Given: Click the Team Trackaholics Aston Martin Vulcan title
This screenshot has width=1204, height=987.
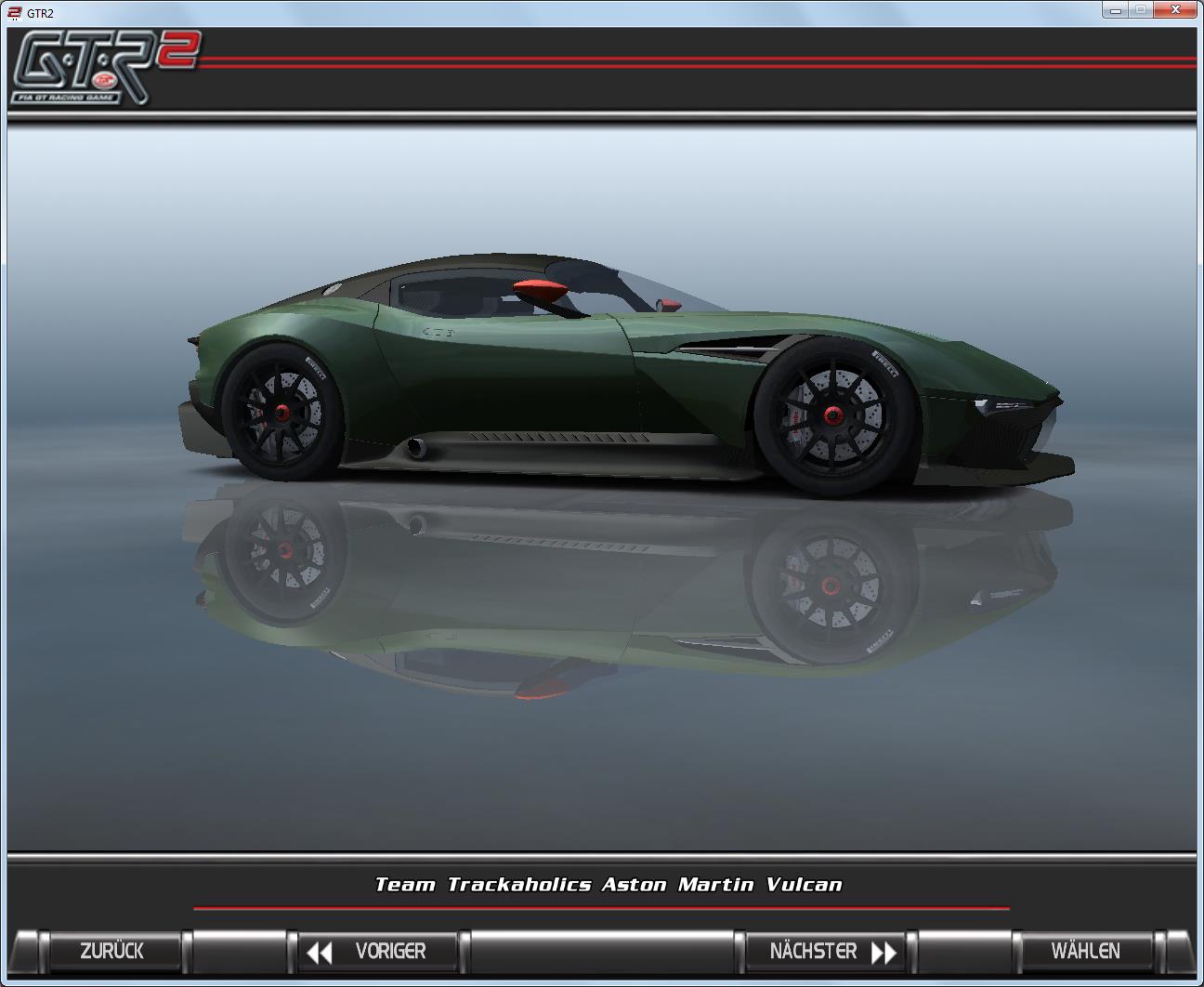Looking at the screenshot, I should pos(609,885).
